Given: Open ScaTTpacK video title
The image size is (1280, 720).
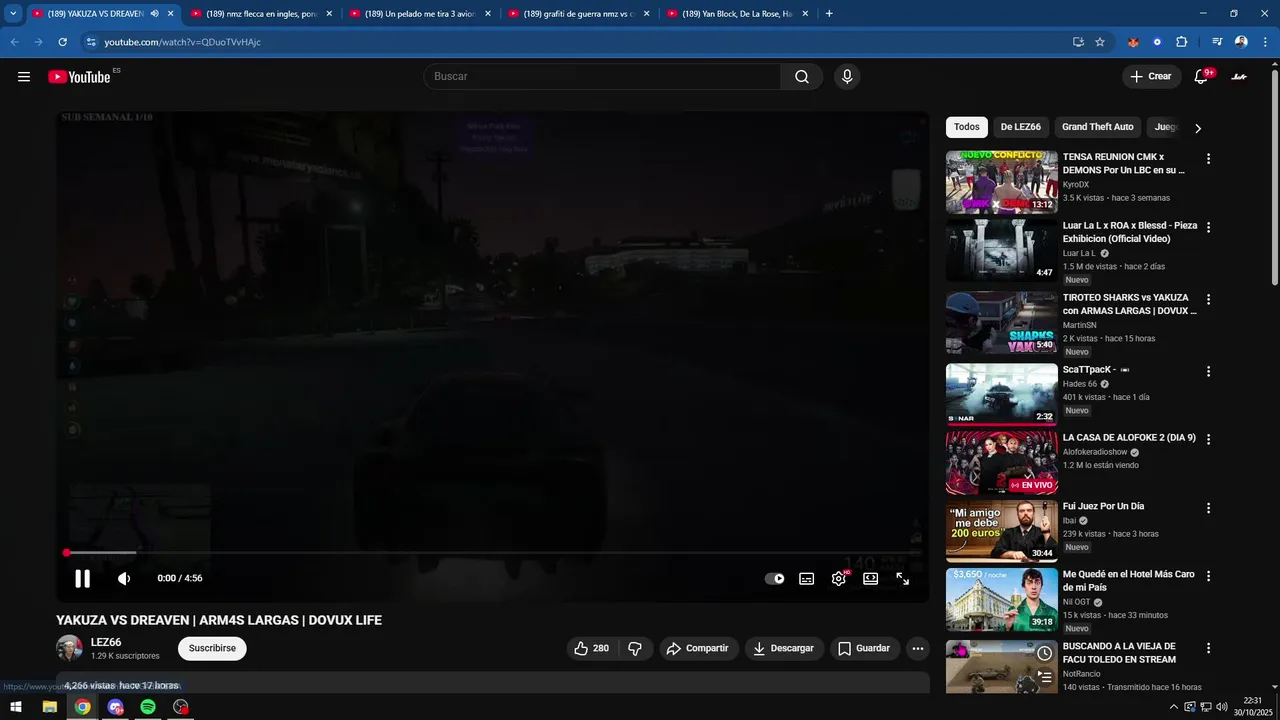Looking at the screenshot, I should 1096,370.
